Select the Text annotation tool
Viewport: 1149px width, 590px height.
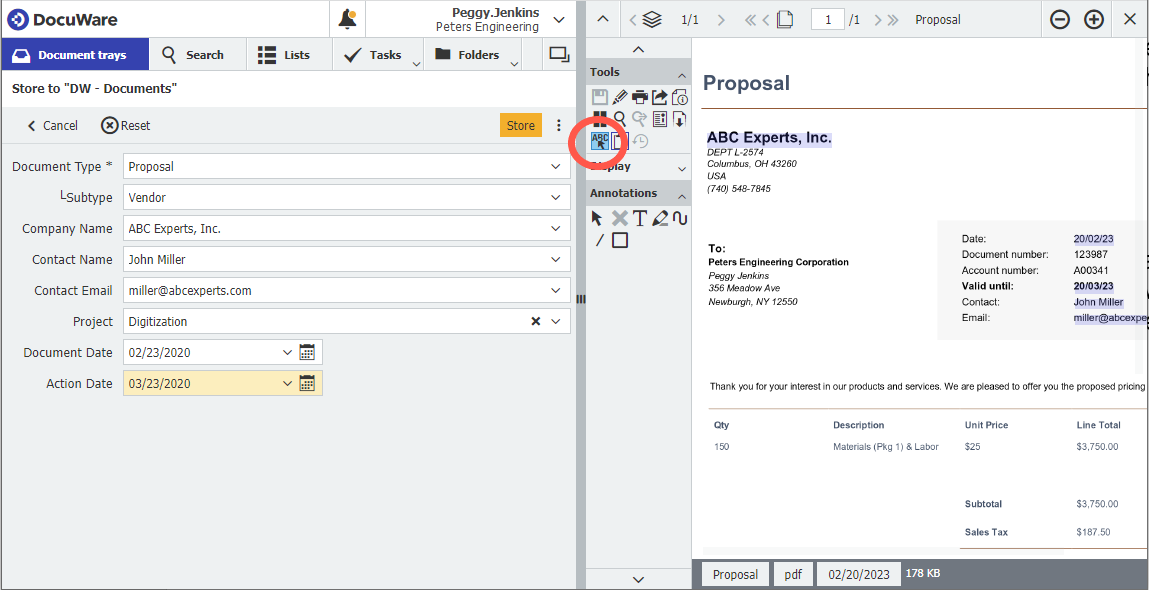640,218
